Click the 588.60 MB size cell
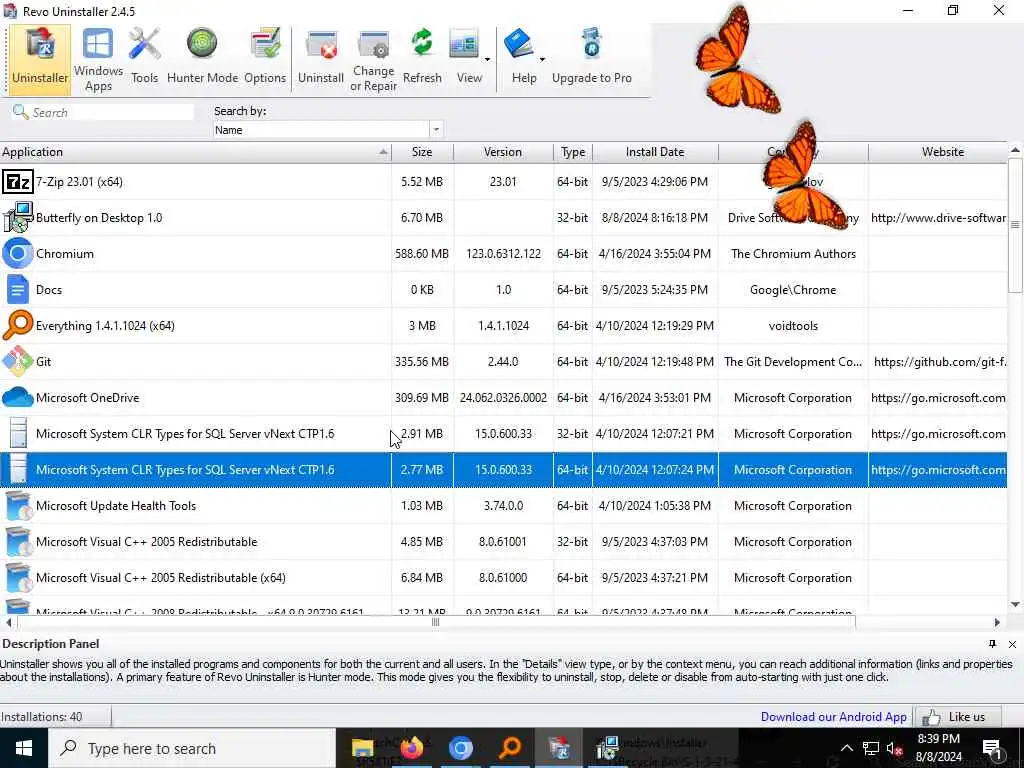This screenshot has width=1024, height=768. [422, 253]
